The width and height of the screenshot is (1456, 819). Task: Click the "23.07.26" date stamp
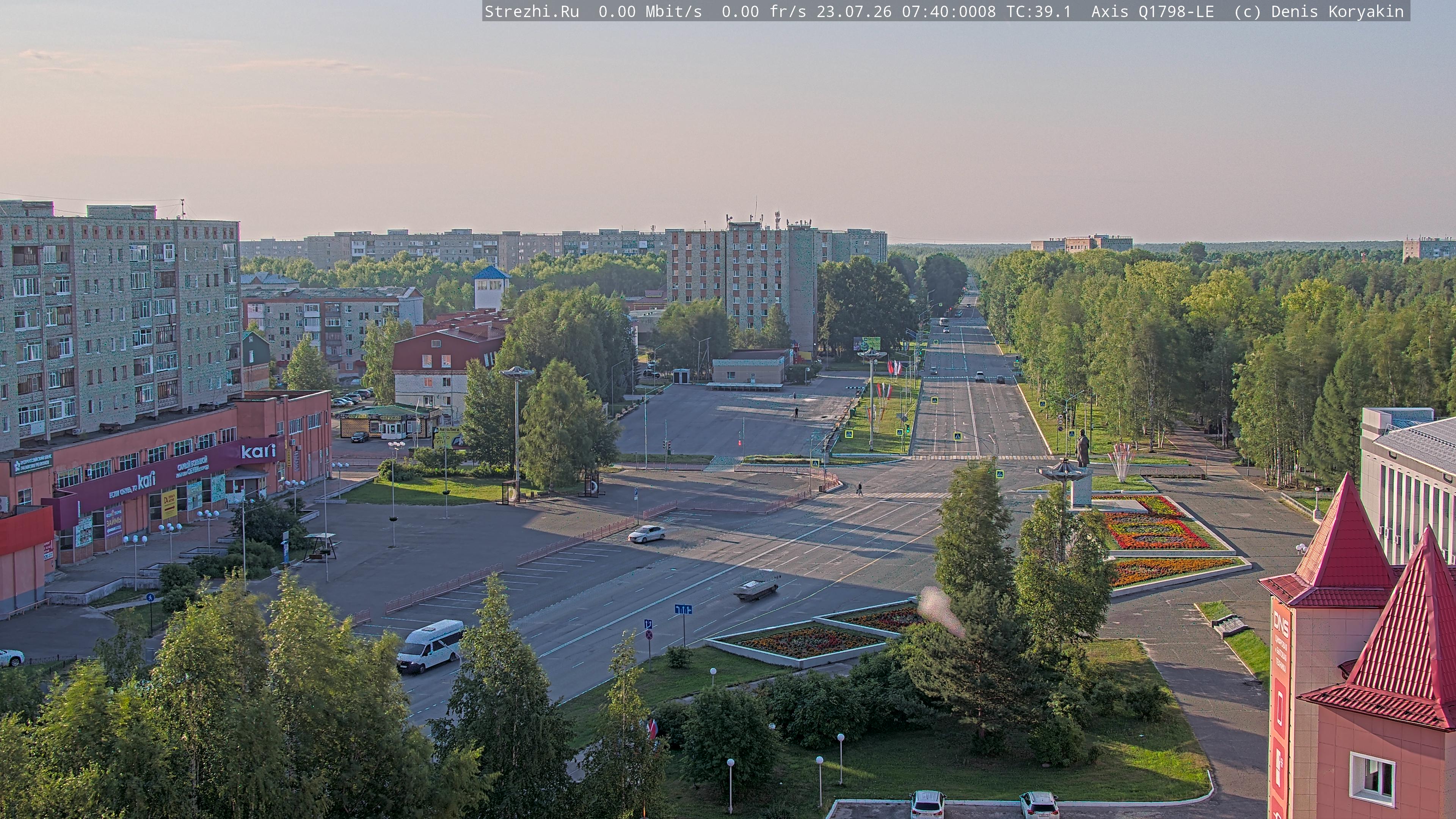(854, 11)
